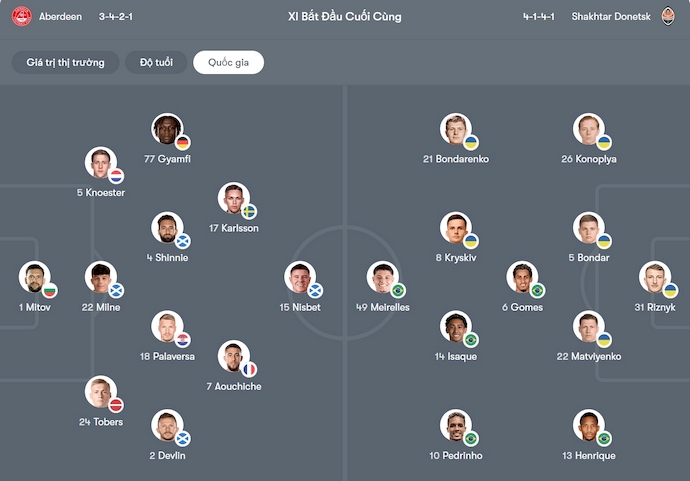The width and height of the screenshot is (690, 481).
Task: Open Meirelles' player avatar
Action: 382,277
